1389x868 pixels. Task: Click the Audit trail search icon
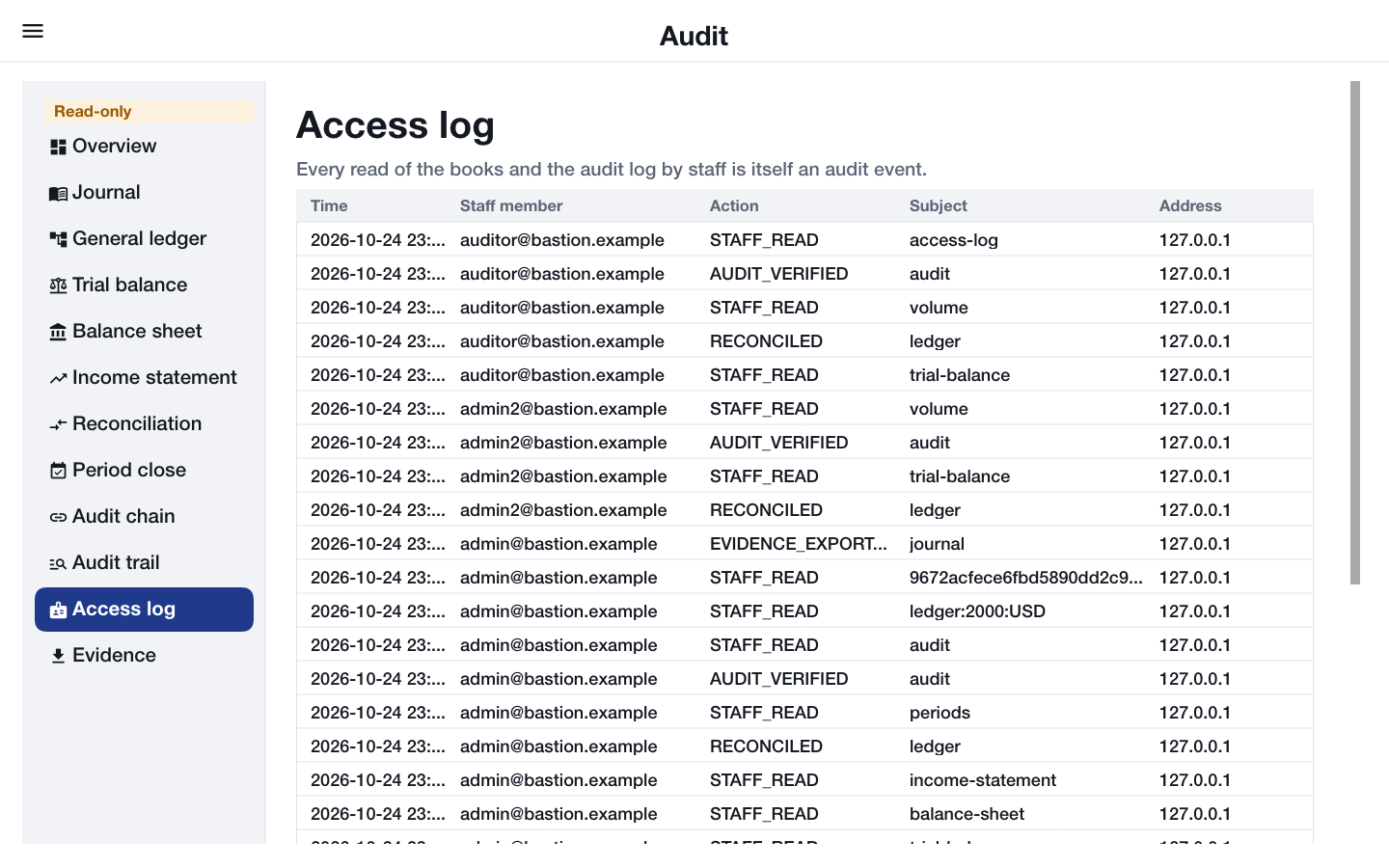tap(58, 563)
